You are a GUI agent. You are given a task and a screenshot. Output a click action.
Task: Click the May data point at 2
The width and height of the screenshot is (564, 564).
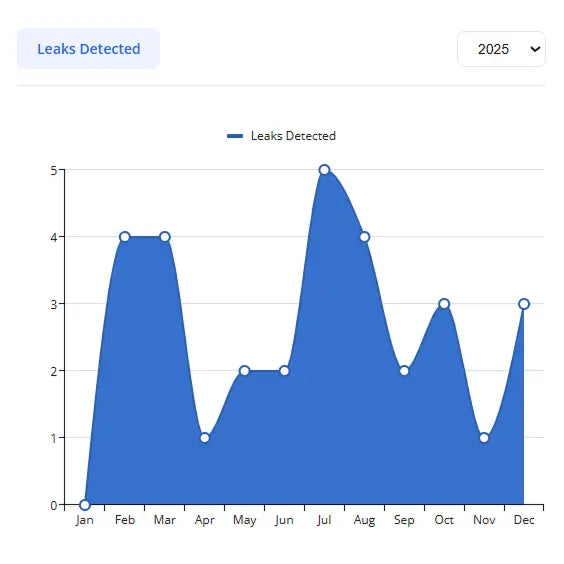point(245,371)
